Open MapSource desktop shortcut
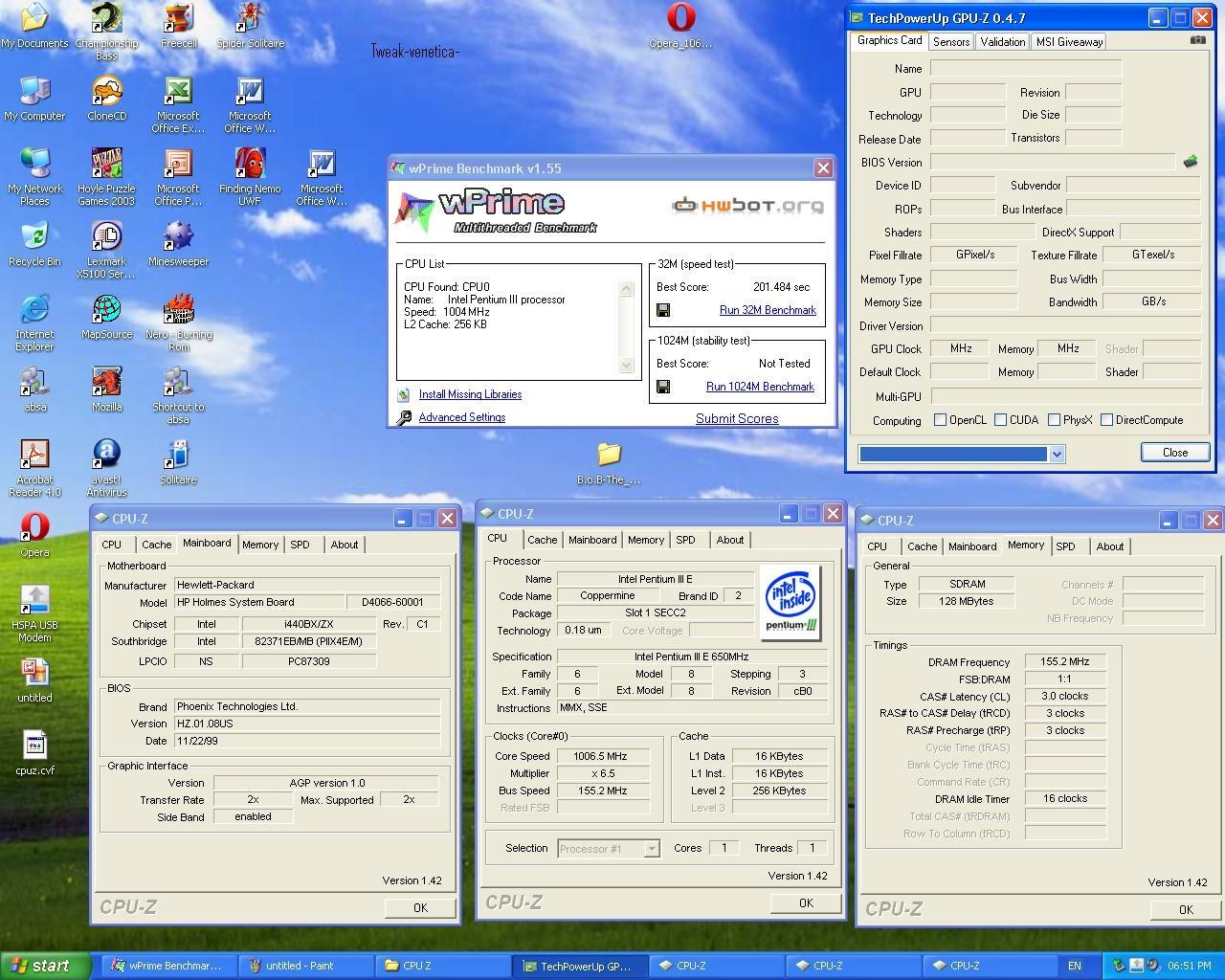The height and width of the screenshot is (980, 1225). click(x=106, y=317)
